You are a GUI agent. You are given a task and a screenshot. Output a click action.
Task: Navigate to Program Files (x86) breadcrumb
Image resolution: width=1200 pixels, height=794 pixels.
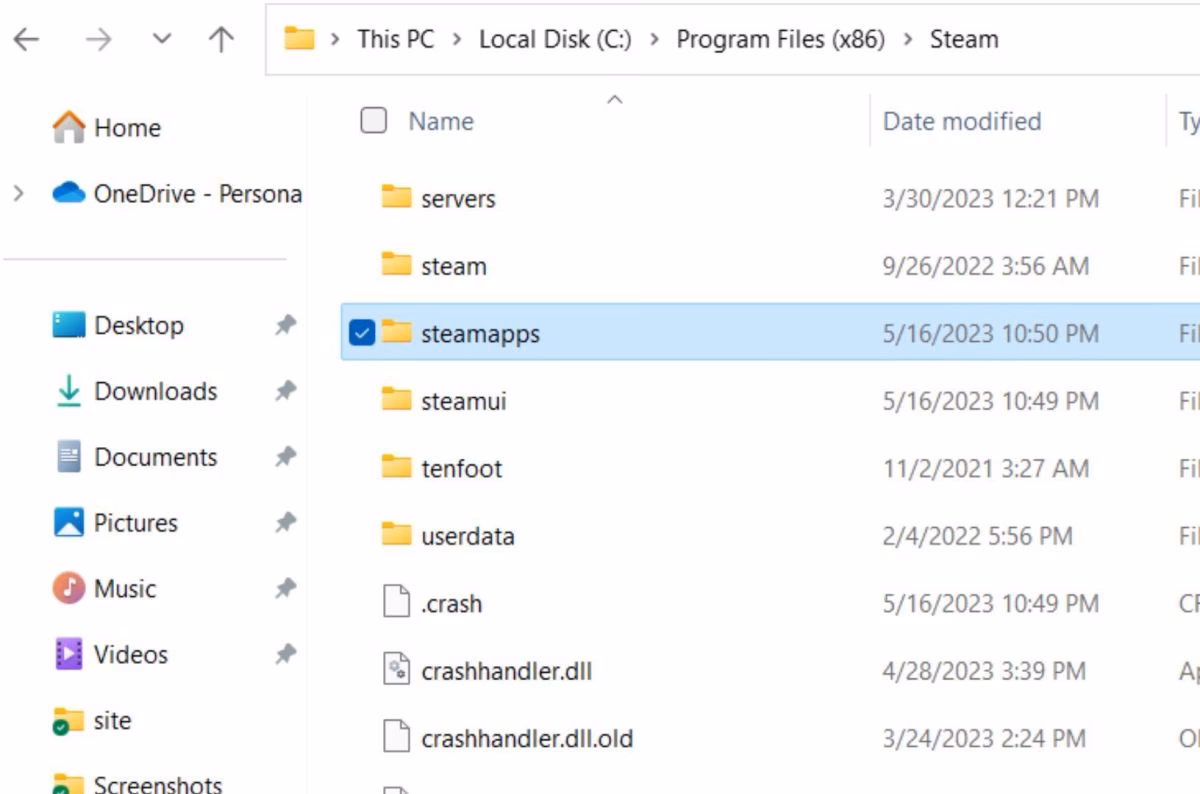[780, 39]
